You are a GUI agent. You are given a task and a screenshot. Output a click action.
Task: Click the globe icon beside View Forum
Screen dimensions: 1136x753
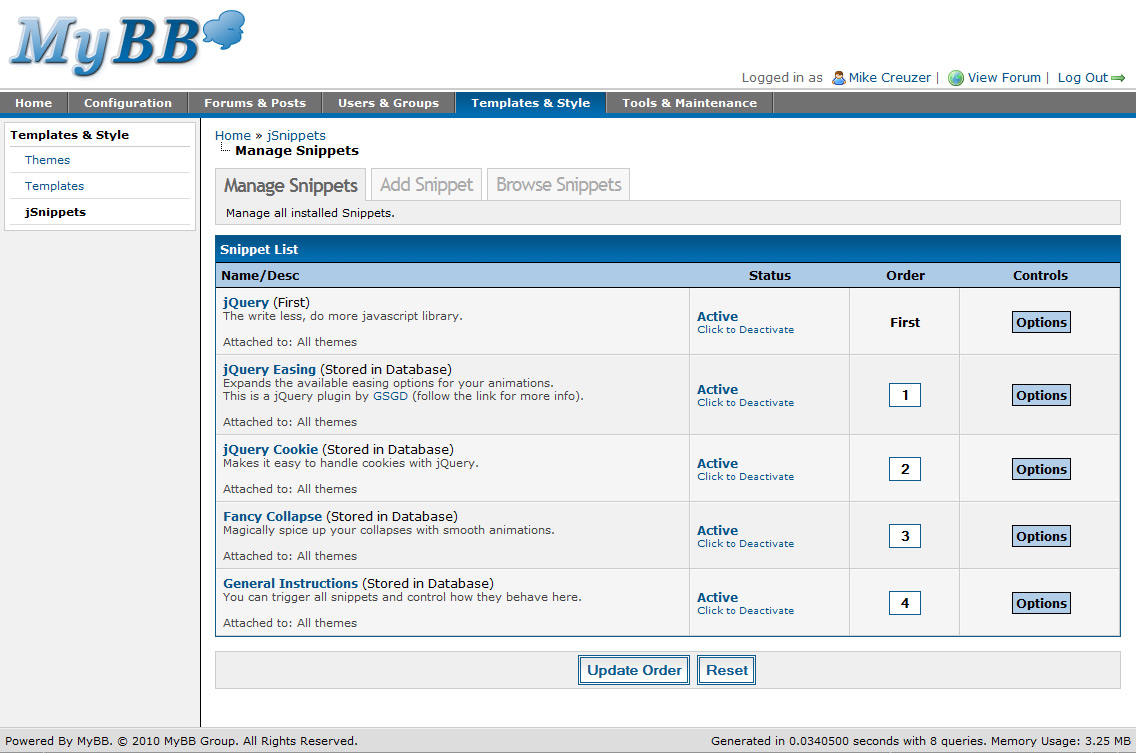(956, 78)
